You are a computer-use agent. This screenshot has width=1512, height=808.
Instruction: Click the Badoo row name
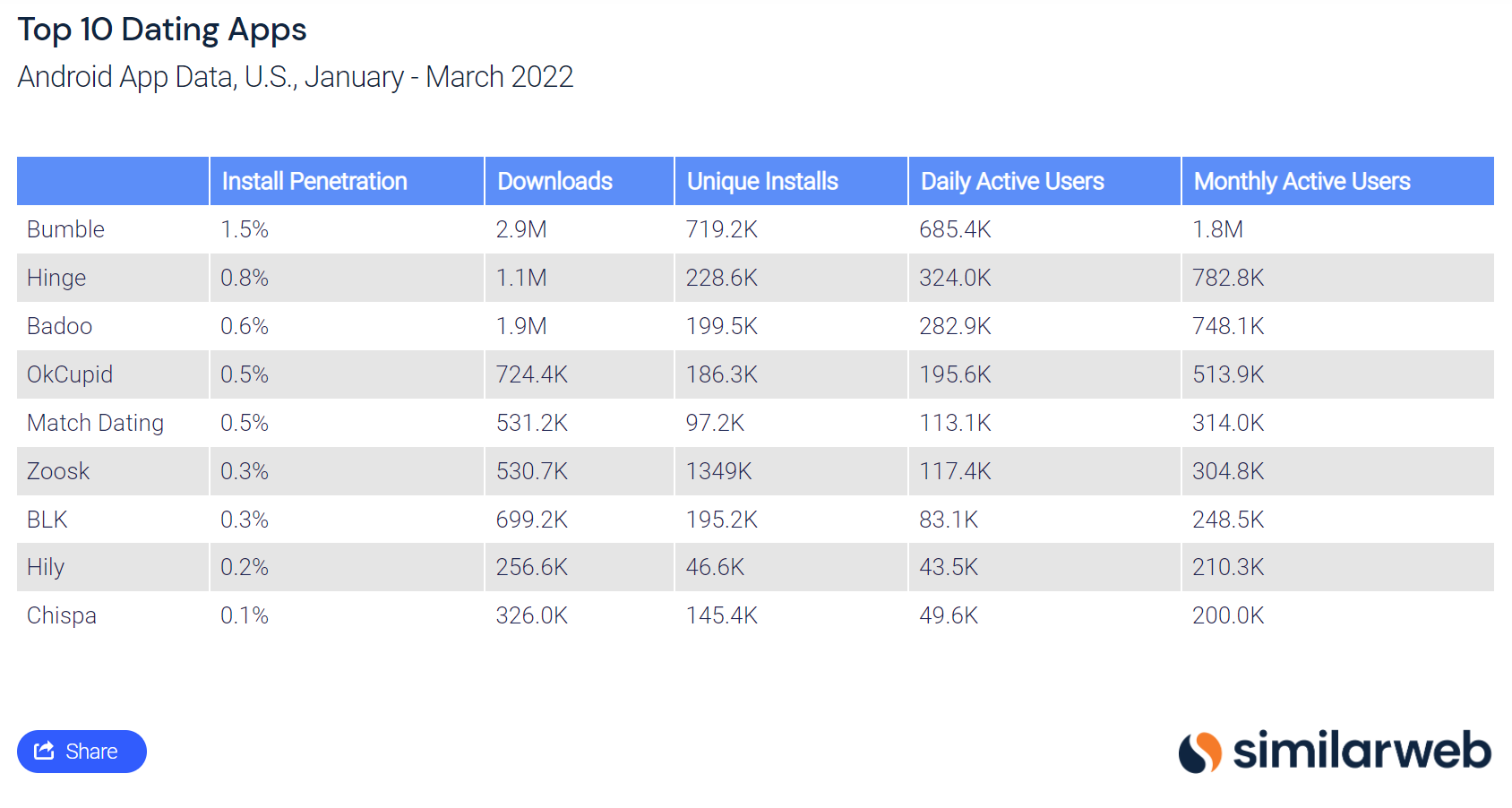click(x=59, y=326)
